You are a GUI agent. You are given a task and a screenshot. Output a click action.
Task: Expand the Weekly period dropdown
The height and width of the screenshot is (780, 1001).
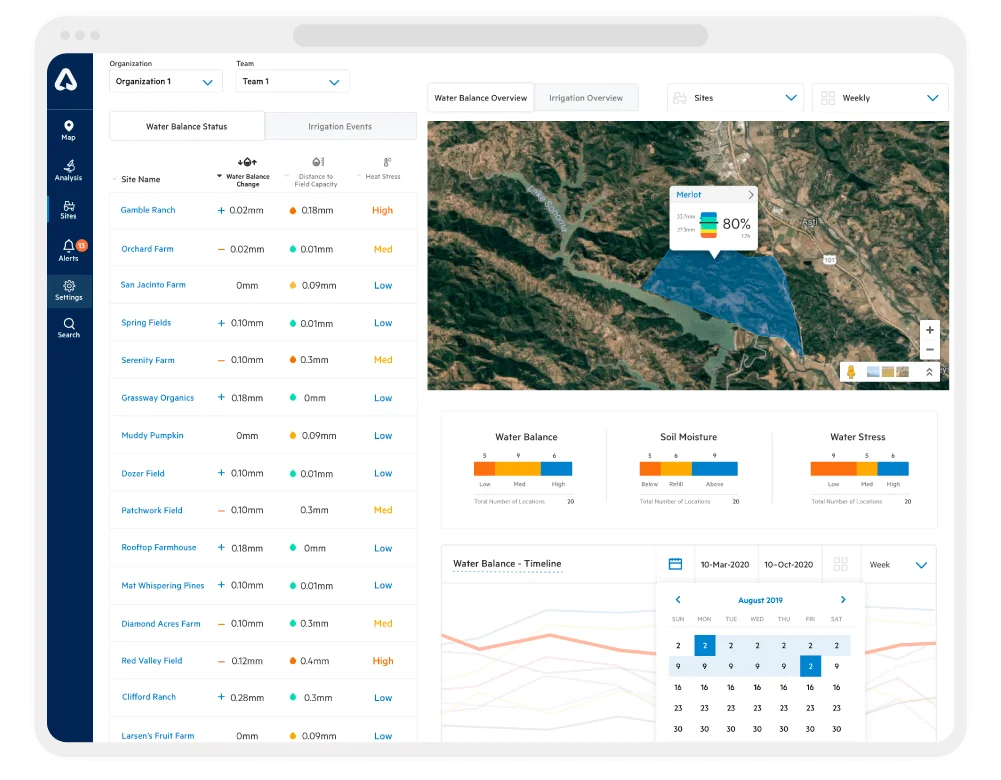point(880,98)
